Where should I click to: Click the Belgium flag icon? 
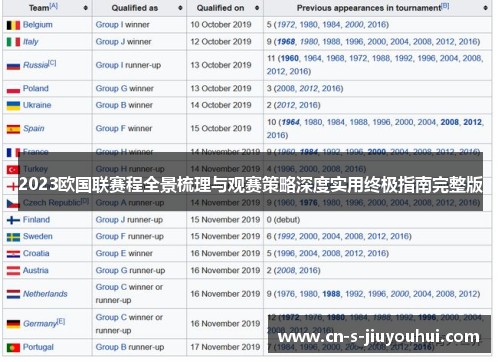click(13, 25)
